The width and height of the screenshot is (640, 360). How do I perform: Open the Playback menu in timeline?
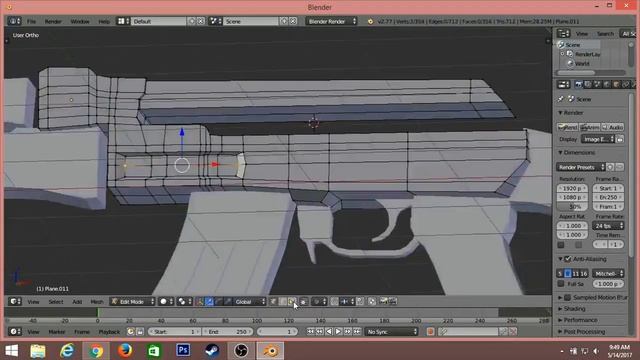(x=109, y=332)
